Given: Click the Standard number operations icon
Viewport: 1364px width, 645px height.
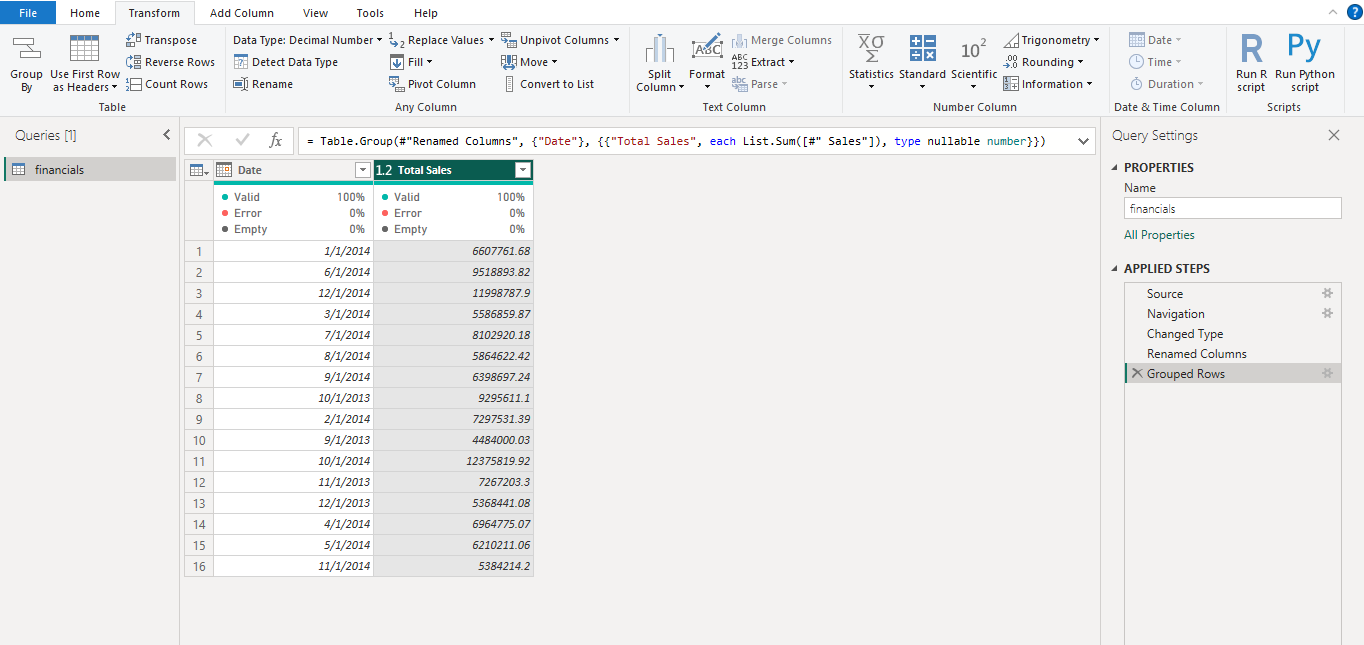Looking at the screenshot, I should 922,47.
